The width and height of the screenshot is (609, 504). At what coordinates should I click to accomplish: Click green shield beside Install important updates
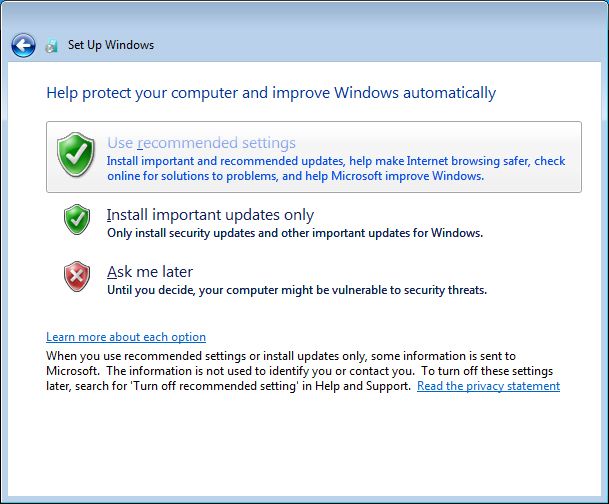[77, 219]
